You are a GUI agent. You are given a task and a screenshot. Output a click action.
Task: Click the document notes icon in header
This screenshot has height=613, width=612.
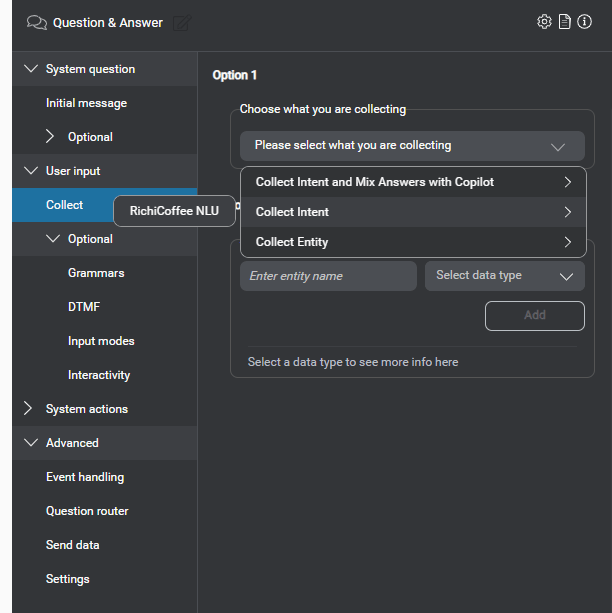565,22
